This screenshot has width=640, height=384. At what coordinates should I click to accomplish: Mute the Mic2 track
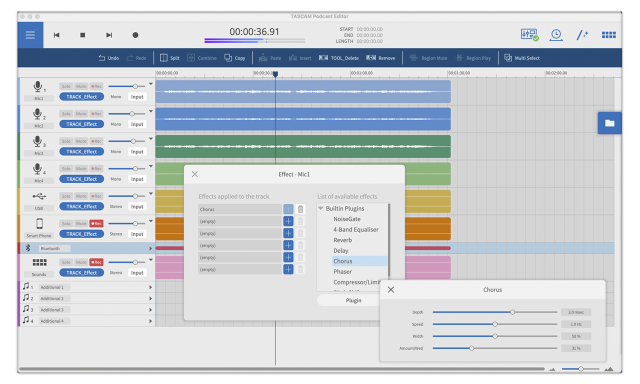81,113
